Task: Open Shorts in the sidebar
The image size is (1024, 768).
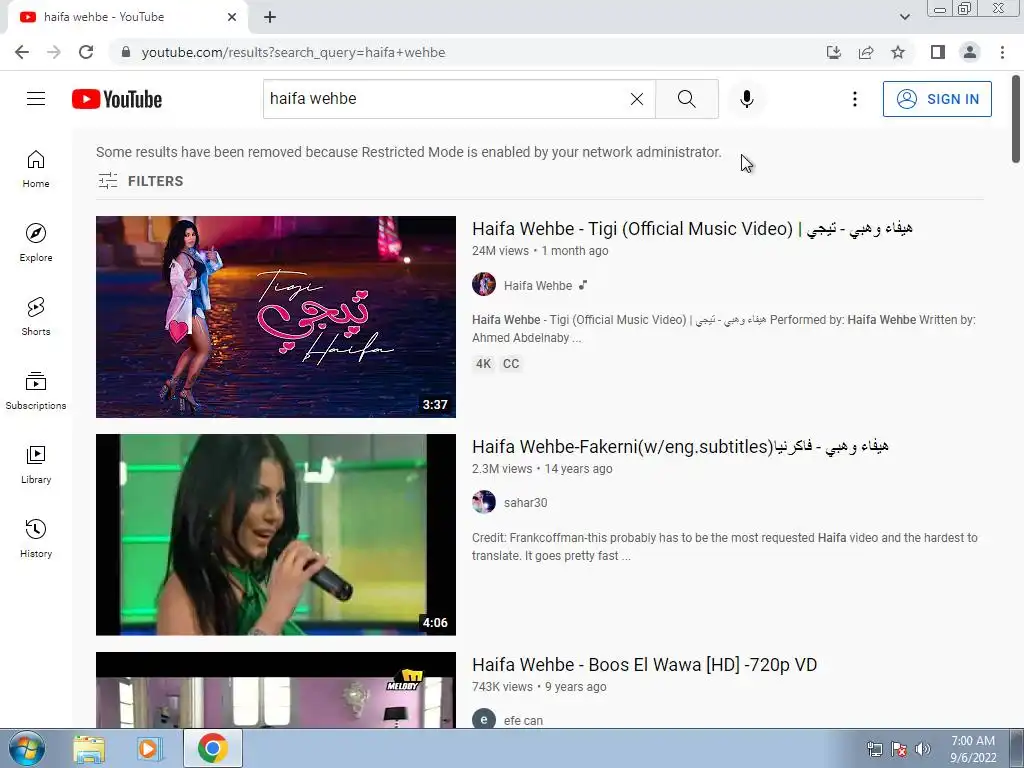Action: click(36, 317)
